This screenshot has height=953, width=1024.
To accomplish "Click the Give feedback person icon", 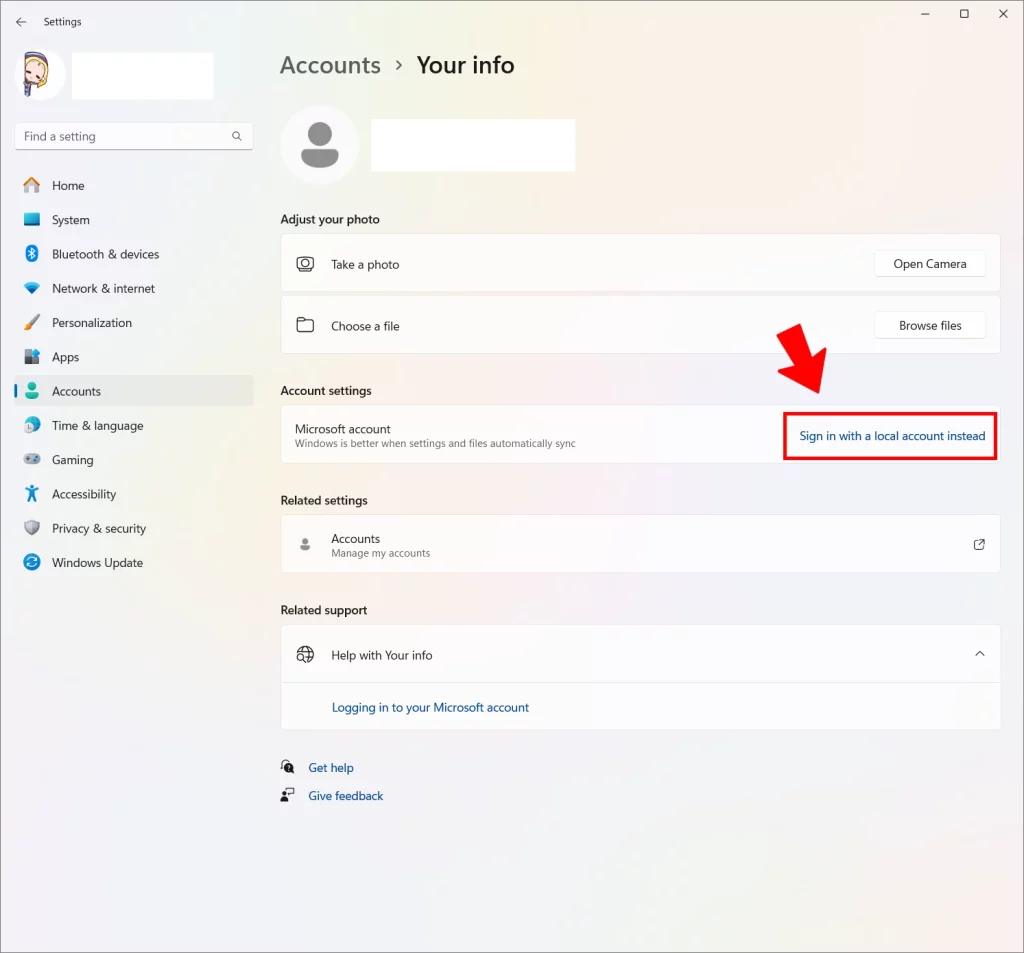I will click(287, 795).
